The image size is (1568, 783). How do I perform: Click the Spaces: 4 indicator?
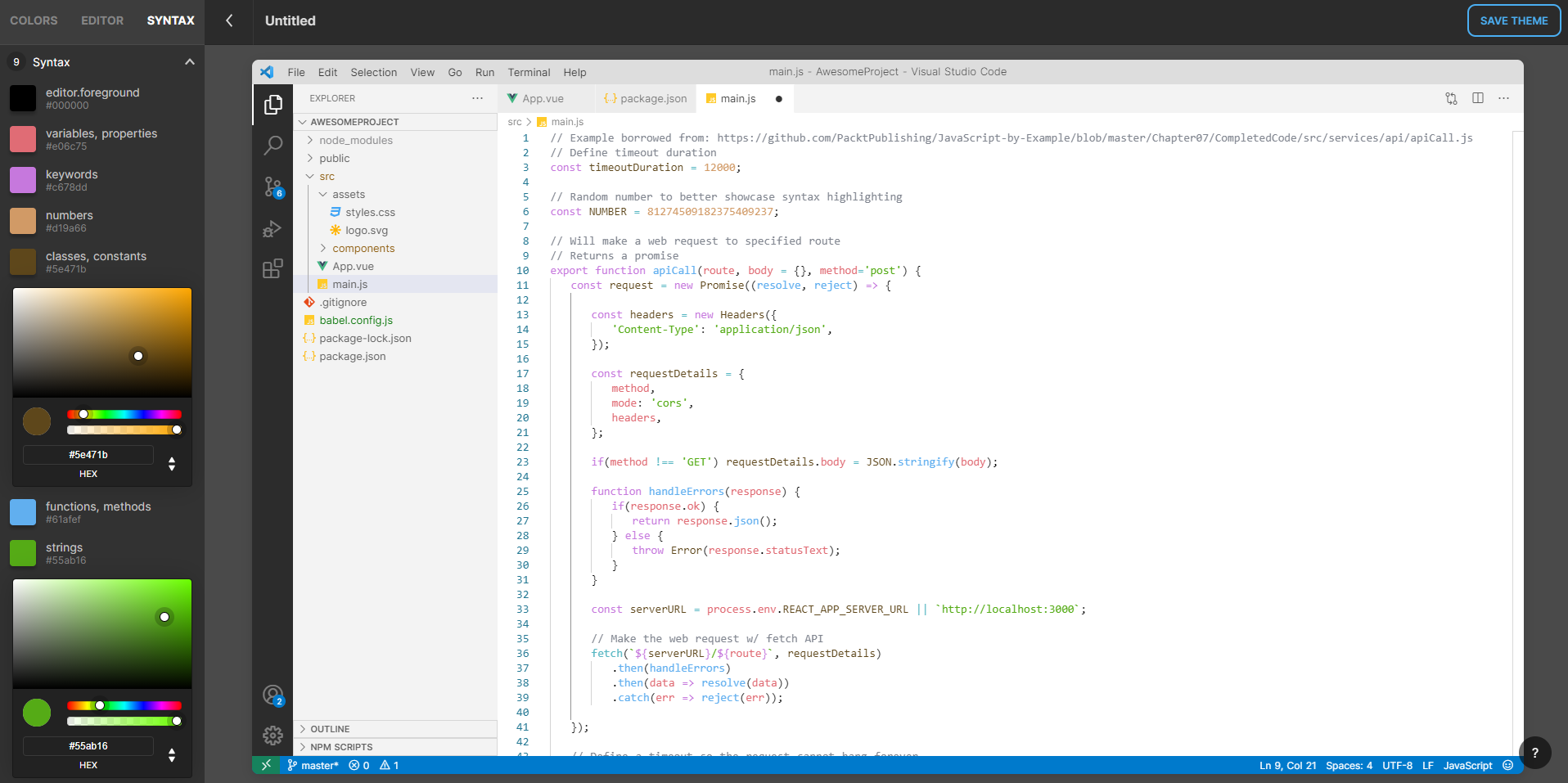click(1349, 766)
